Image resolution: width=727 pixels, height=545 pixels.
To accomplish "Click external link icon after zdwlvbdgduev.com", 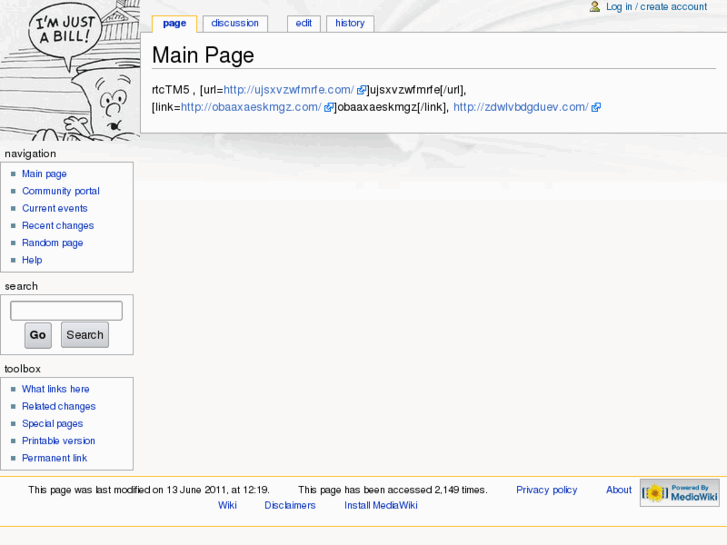I will 596,108.
